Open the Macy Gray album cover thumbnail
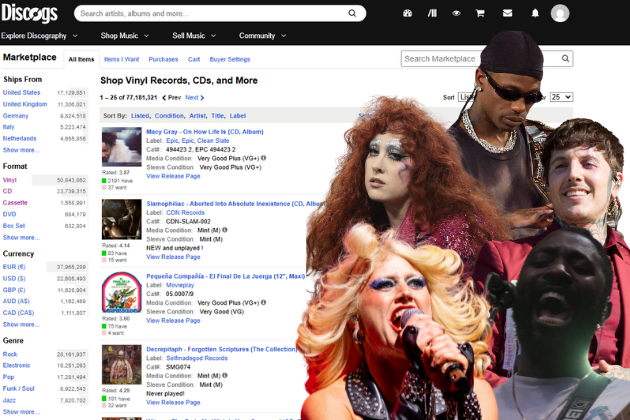The width and height of the screenshot is (630, 420). click(121, 146)
